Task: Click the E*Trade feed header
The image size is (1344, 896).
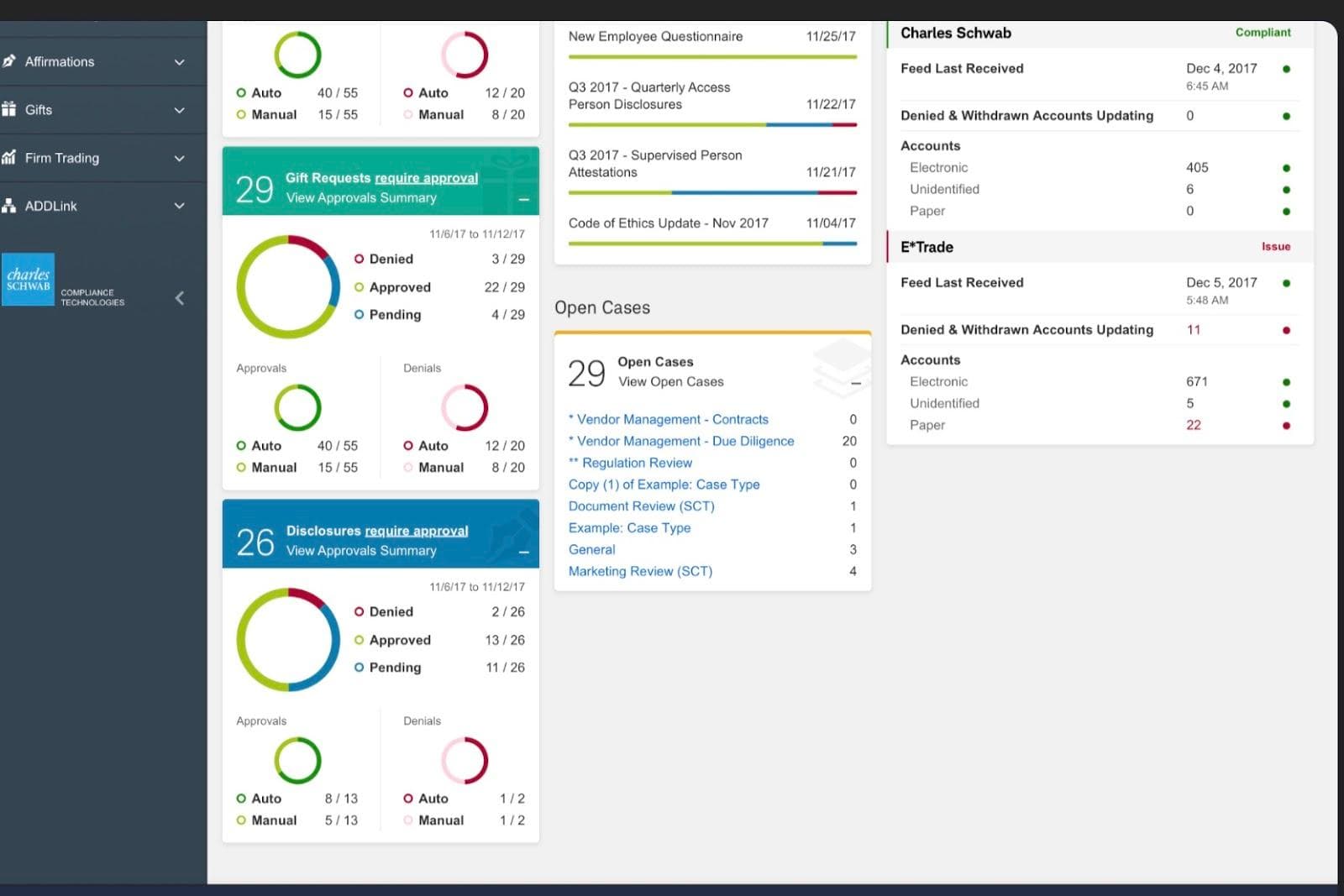Action: (1100, 247)
